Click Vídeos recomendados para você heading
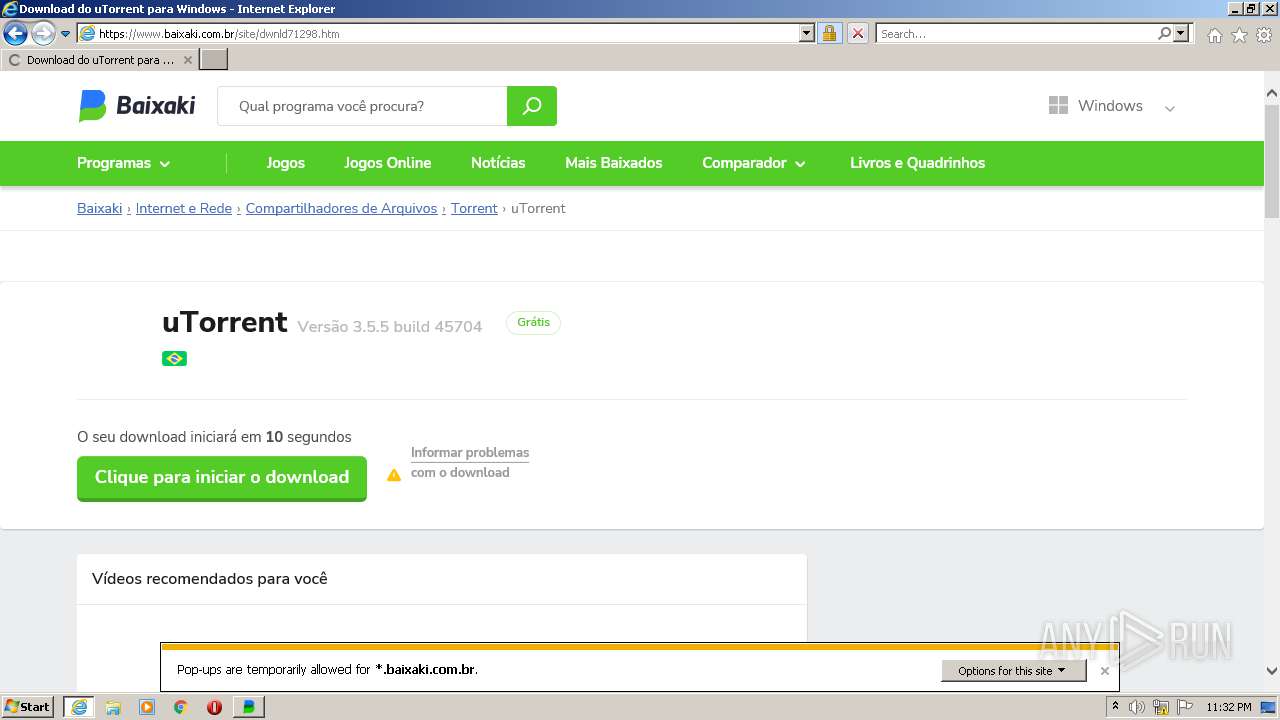Viewport: 1280px width, 720px height. 210,579
